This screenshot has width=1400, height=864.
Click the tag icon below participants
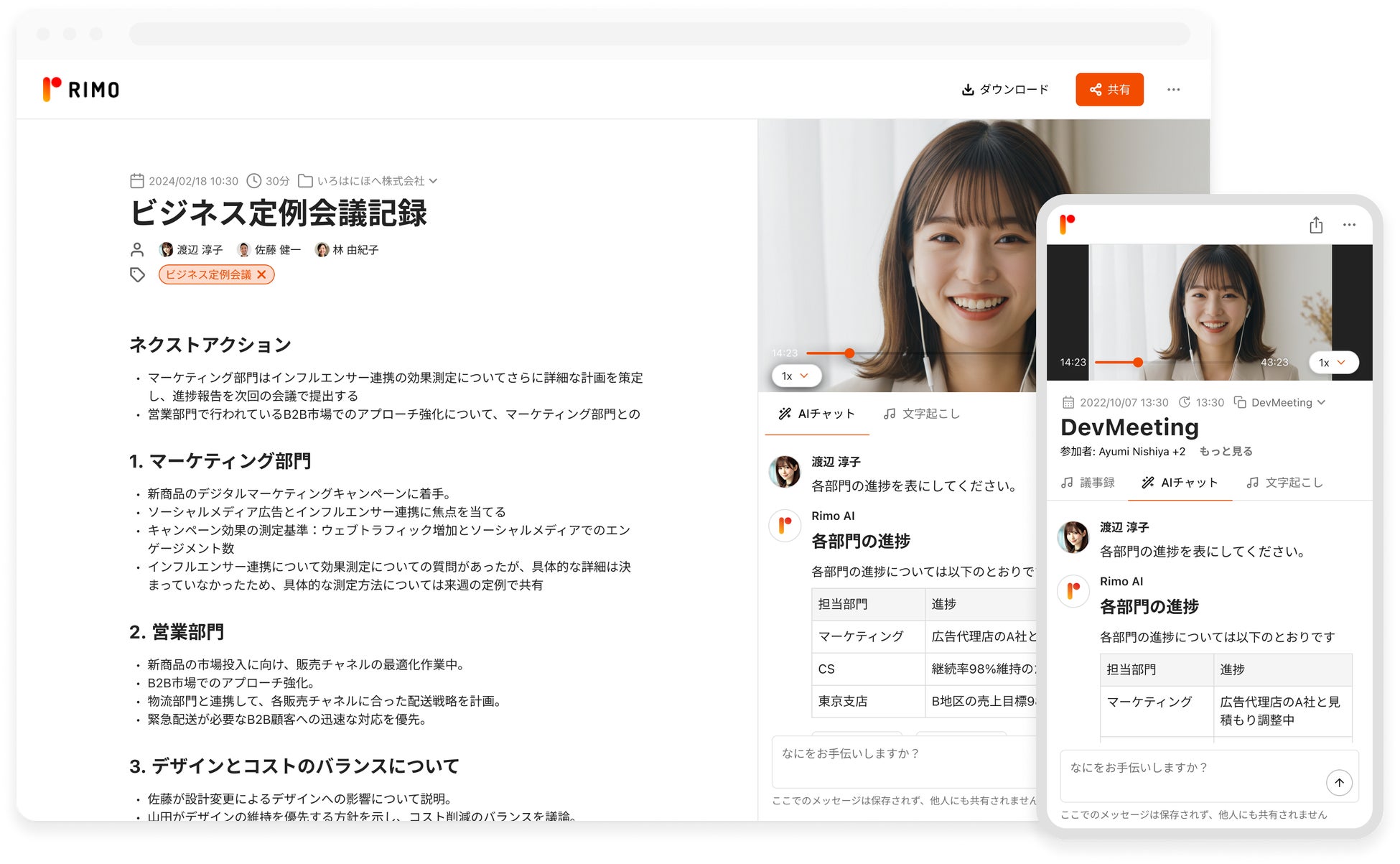(137, 274)
